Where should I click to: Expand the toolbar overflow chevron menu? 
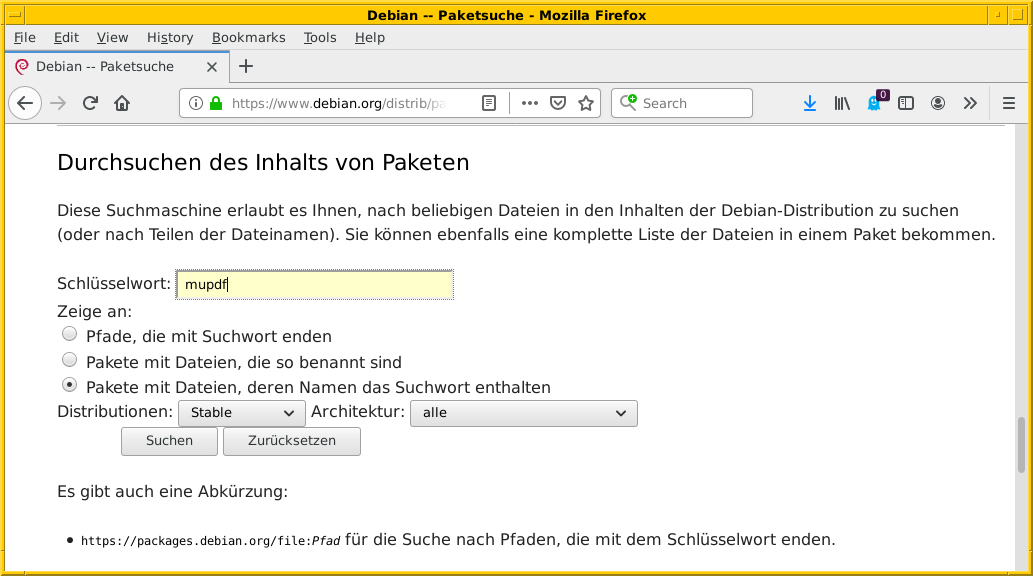coord(970,103)
